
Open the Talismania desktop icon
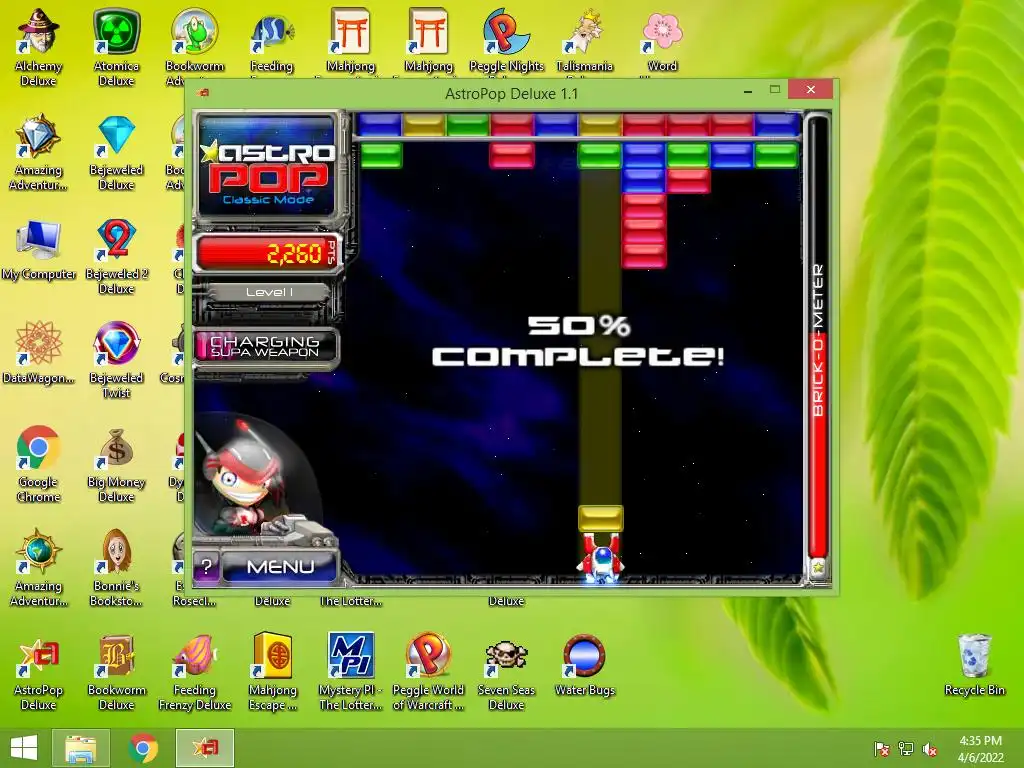[584, 41]
